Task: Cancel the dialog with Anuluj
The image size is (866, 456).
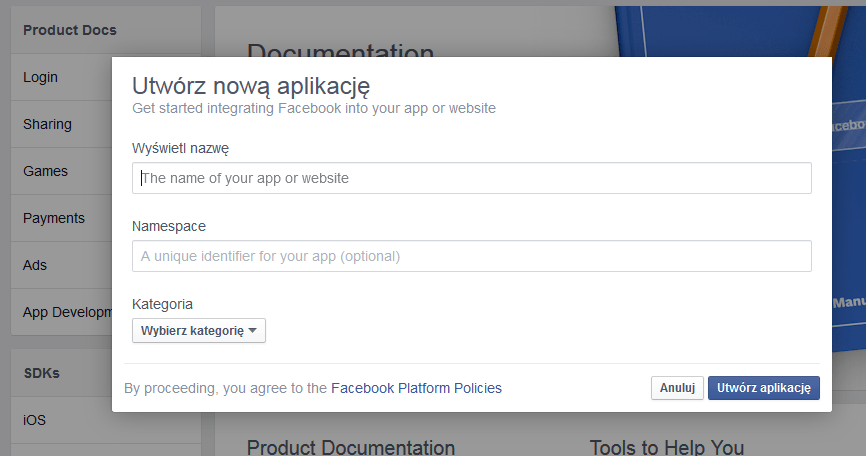Action: 677,388
